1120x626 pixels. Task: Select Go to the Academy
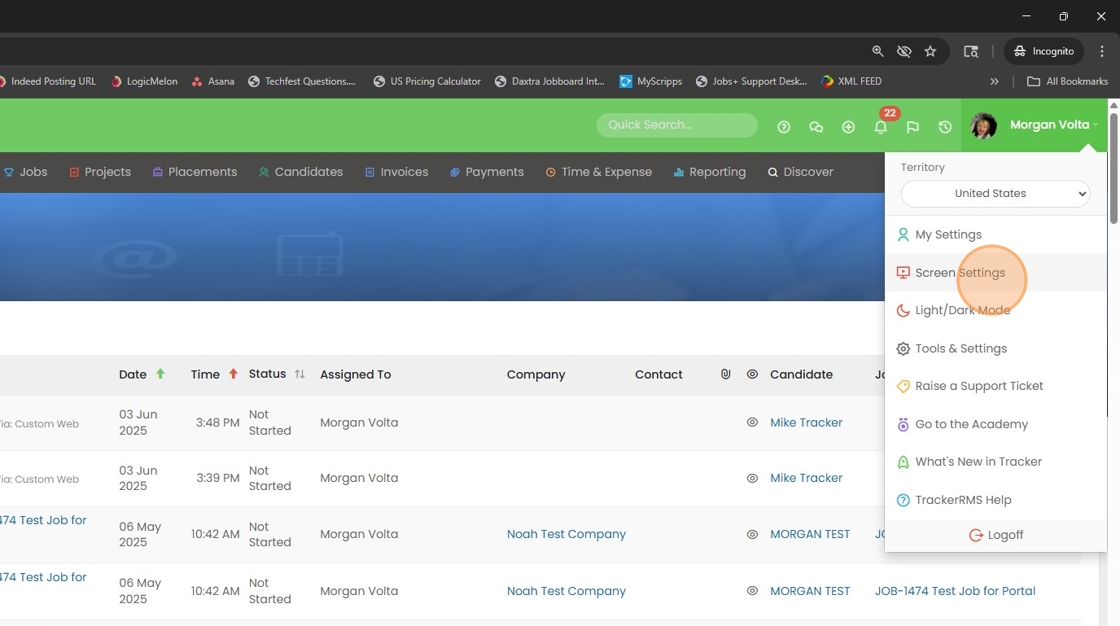click(996, 424)
